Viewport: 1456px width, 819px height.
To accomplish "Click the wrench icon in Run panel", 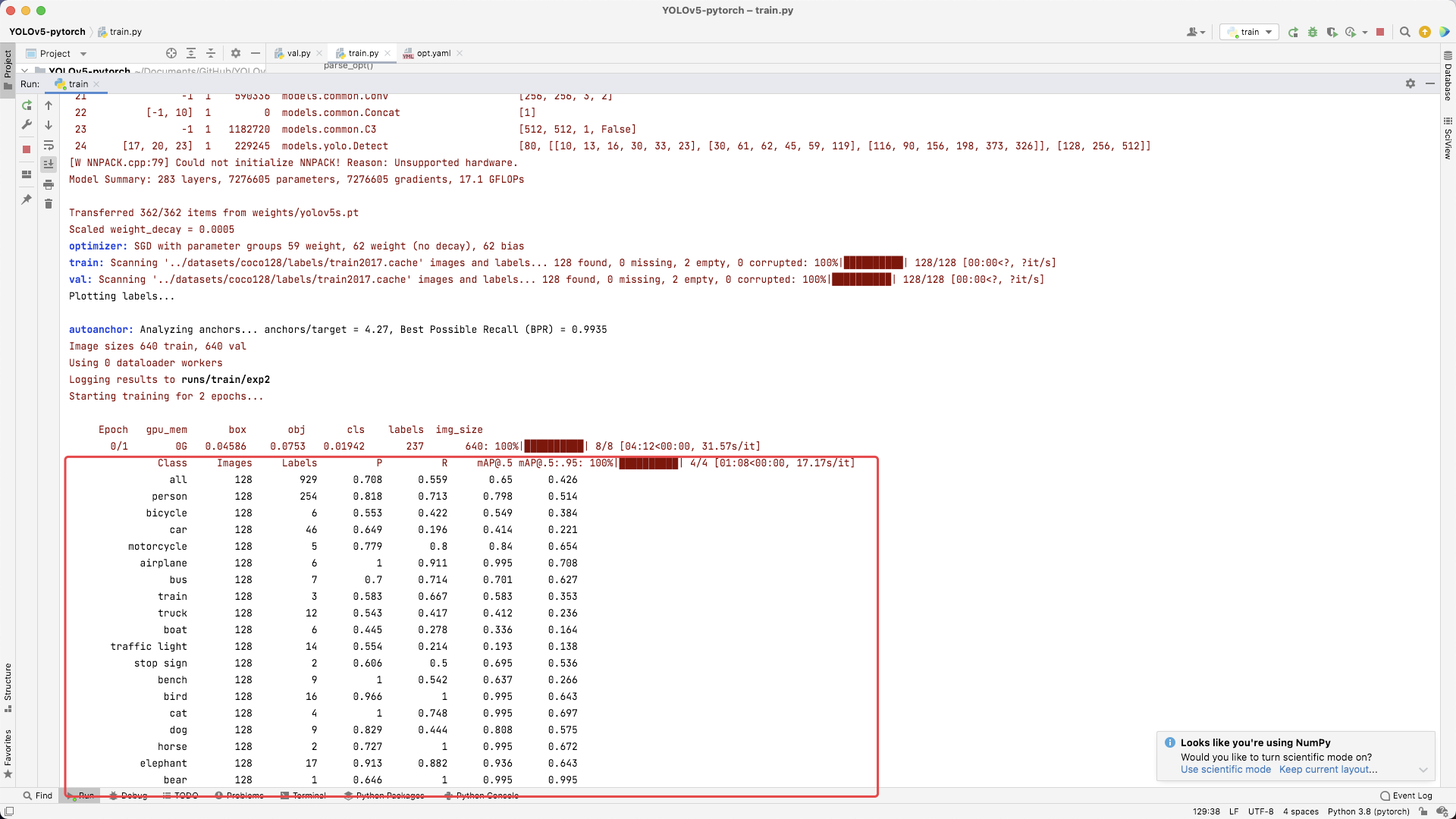I will pos(27,124).
